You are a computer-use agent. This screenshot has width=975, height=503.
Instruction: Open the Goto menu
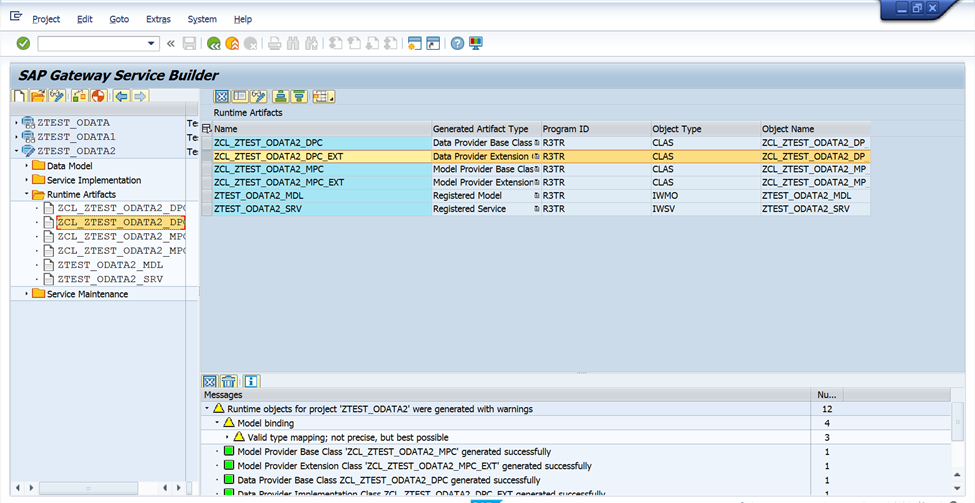[x=119, y=19]
